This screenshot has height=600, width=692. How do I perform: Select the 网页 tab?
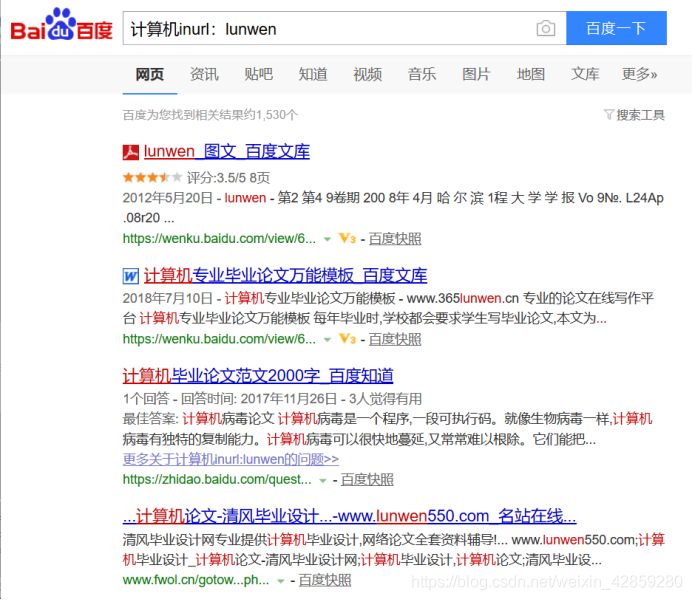pyautogui.click(x=150, y=74)
